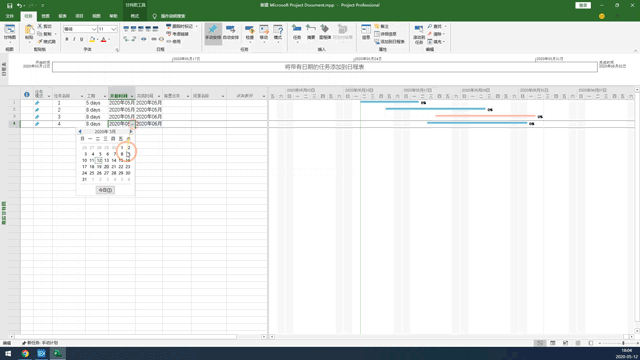Click the red Gantt bar of task 3

coord(485,116)
